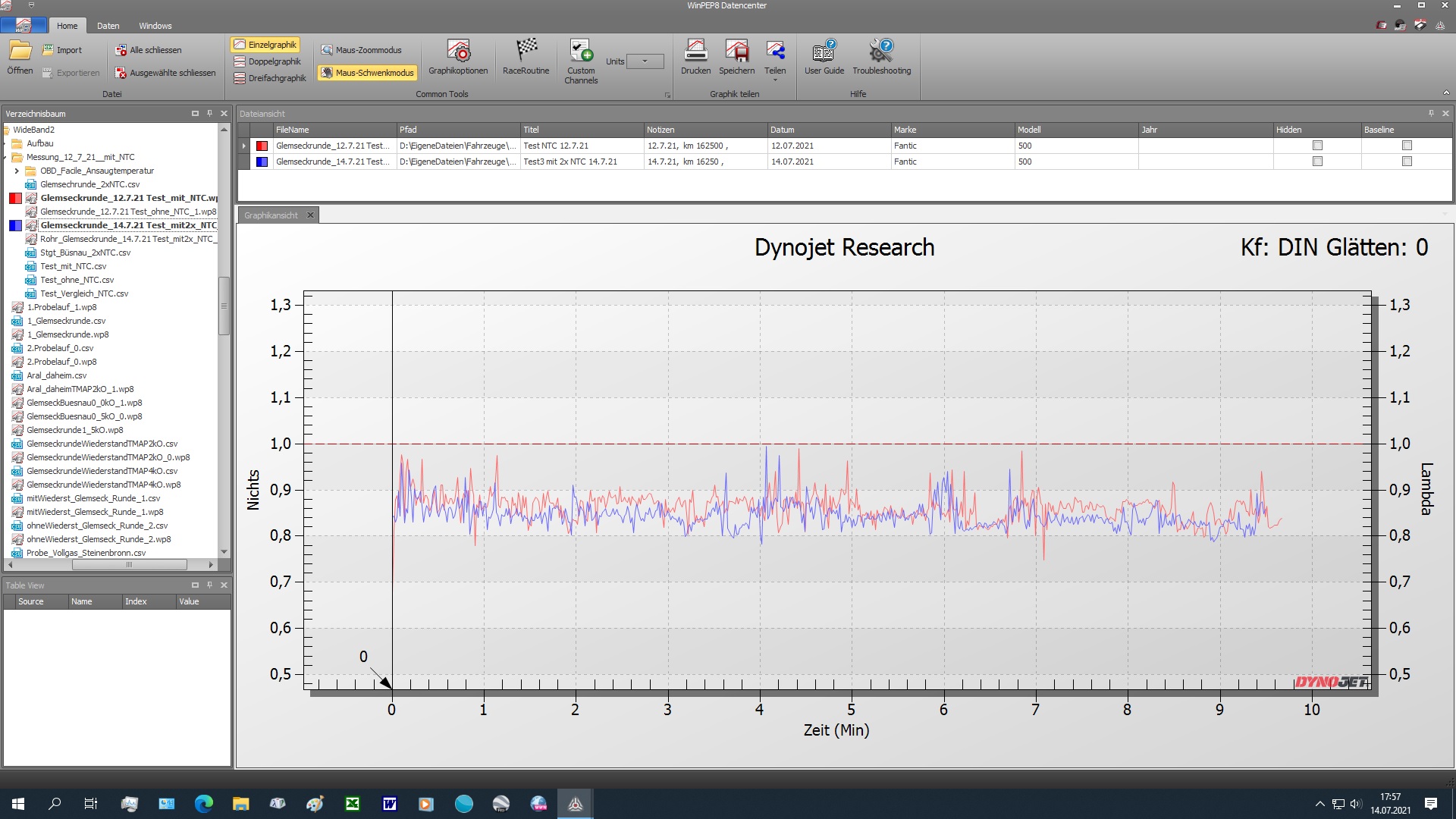
Task: Open the Windows ribbon tab
Action: (x=155, y=26)
